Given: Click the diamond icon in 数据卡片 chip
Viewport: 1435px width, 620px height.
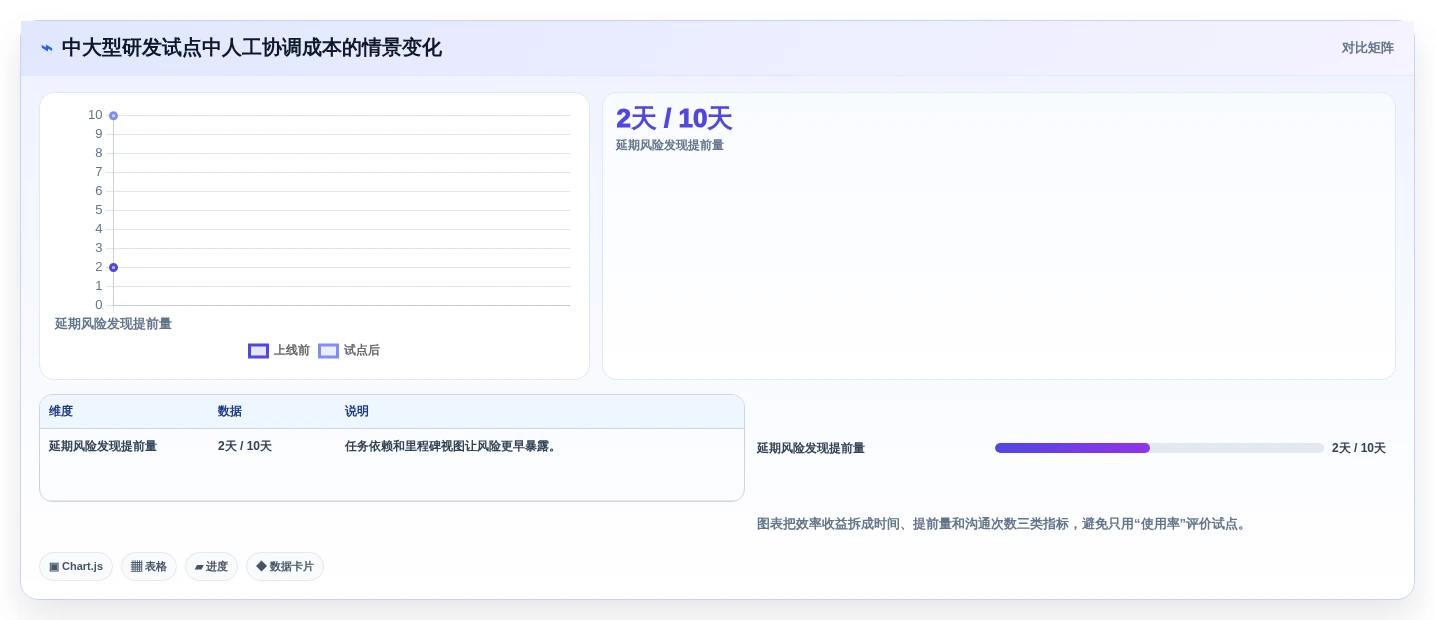Looking at the screenshot, I should (261, 567).
